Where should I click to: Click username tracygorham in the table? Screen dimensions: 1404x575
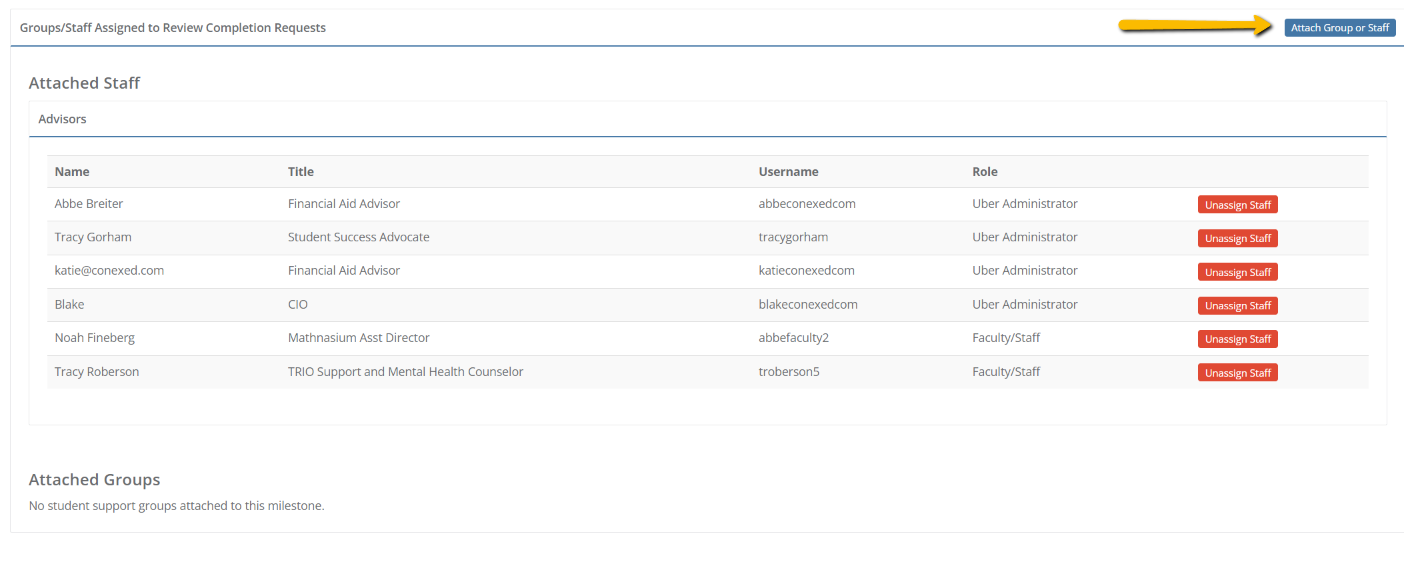(794, 237)
